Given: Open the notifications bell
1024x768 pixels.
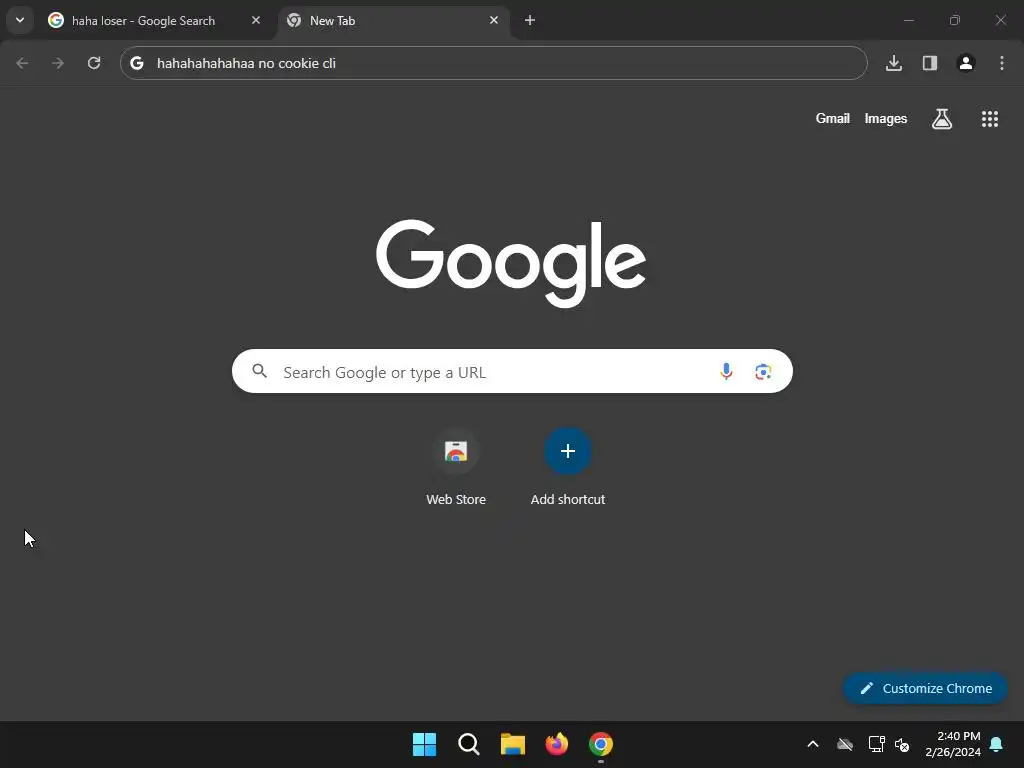Looking at the screenshot, I should 997,744.
